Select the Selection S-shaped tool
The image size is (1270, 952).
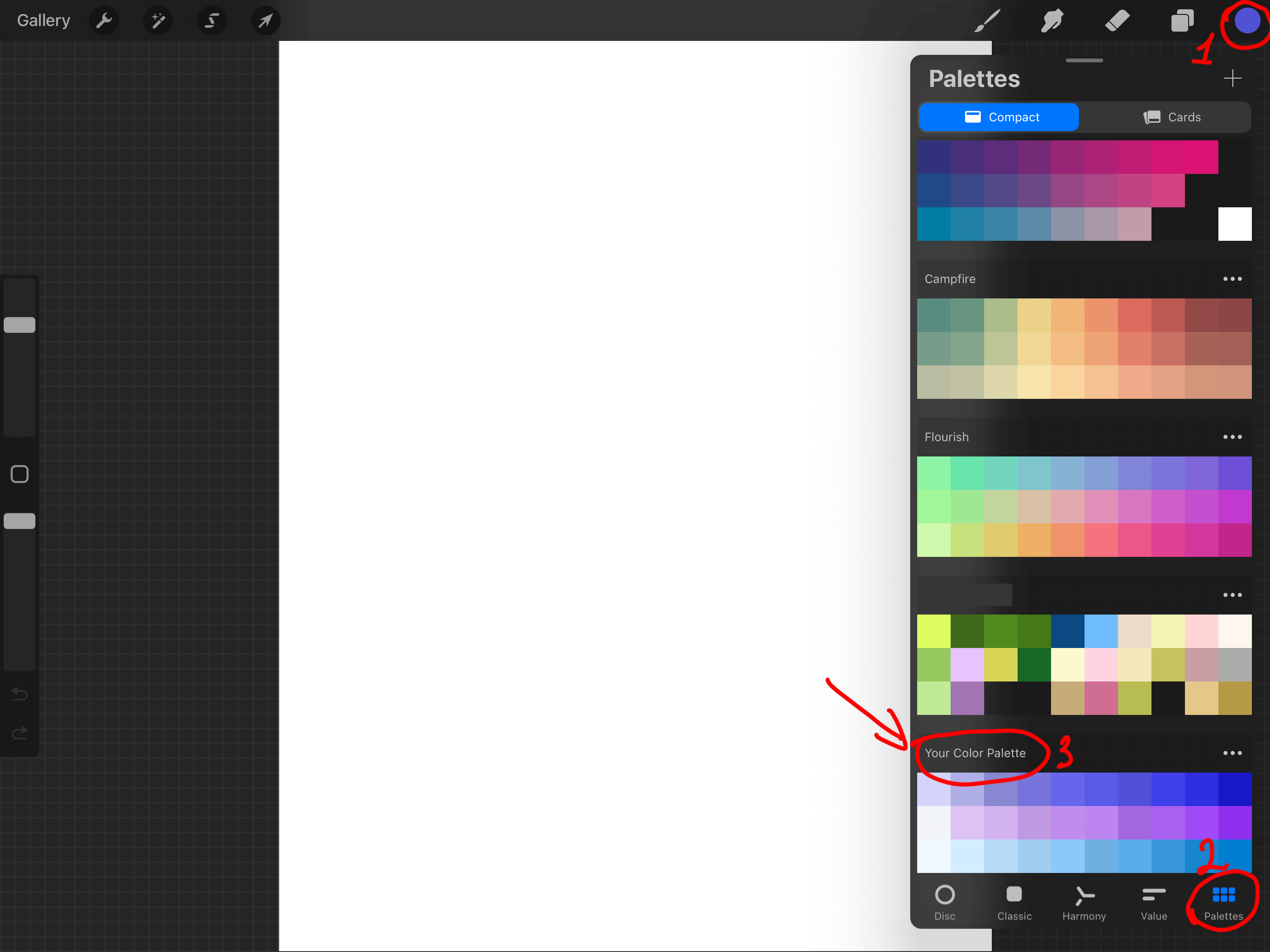(212, 20)
